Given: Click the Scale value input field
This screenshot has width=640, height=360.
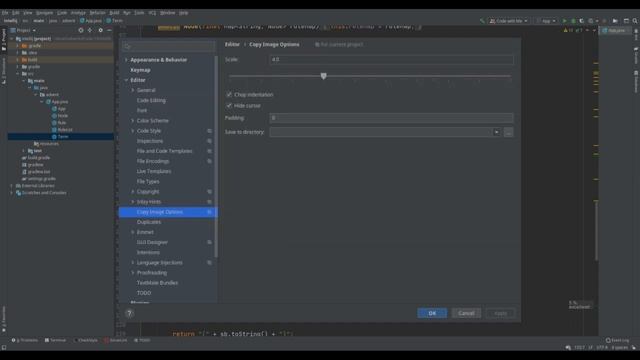Looking at the screenshot, I should click(x=391, y=60).
